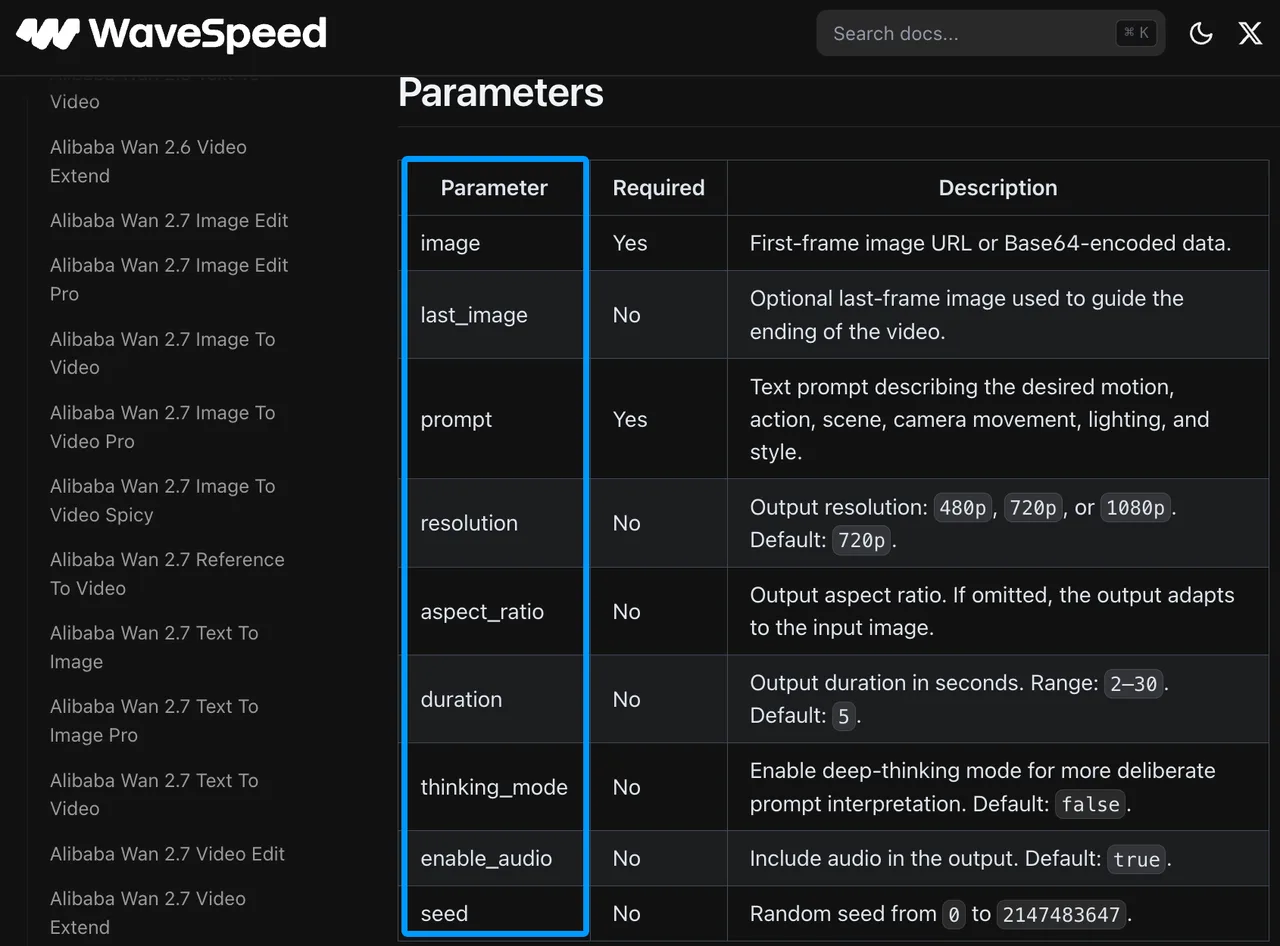Click 'Yes' in the image row

(630, 243)
